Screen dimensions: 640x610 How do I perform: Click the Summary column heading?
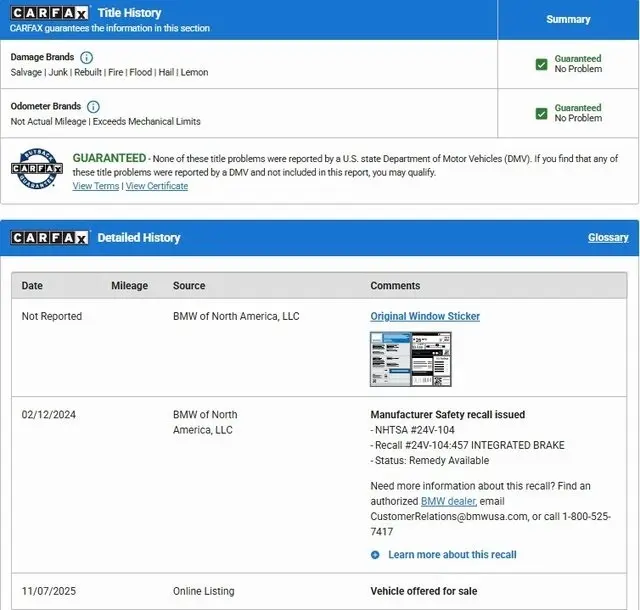tap(568, 19)
